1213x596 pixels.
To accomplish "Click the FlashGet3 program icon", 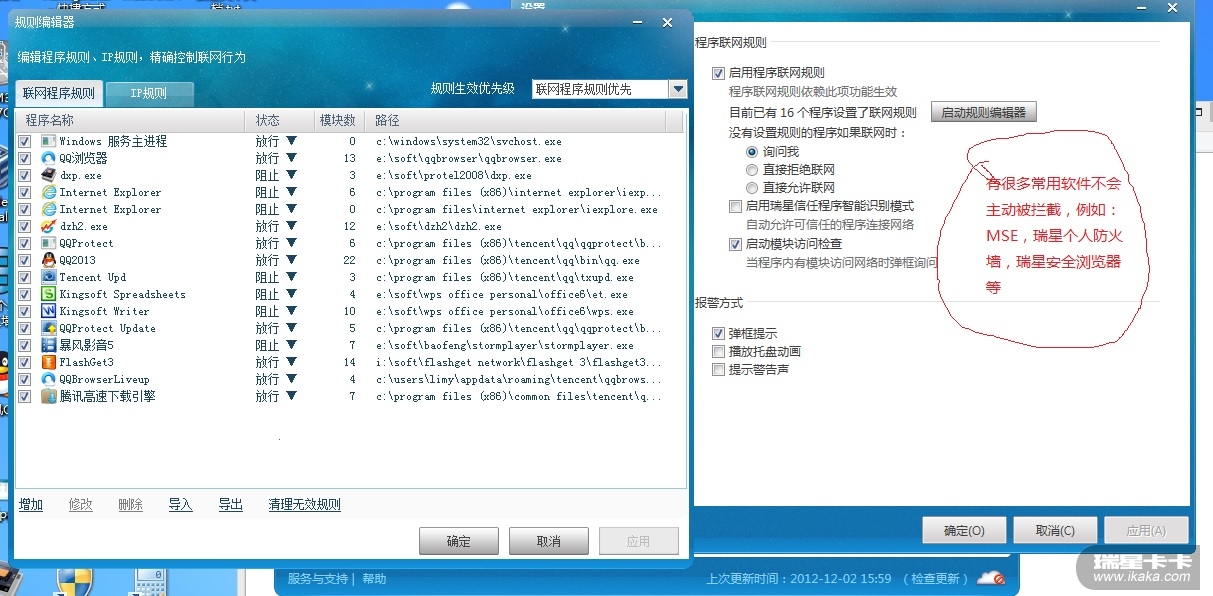I will click(49, 362).
